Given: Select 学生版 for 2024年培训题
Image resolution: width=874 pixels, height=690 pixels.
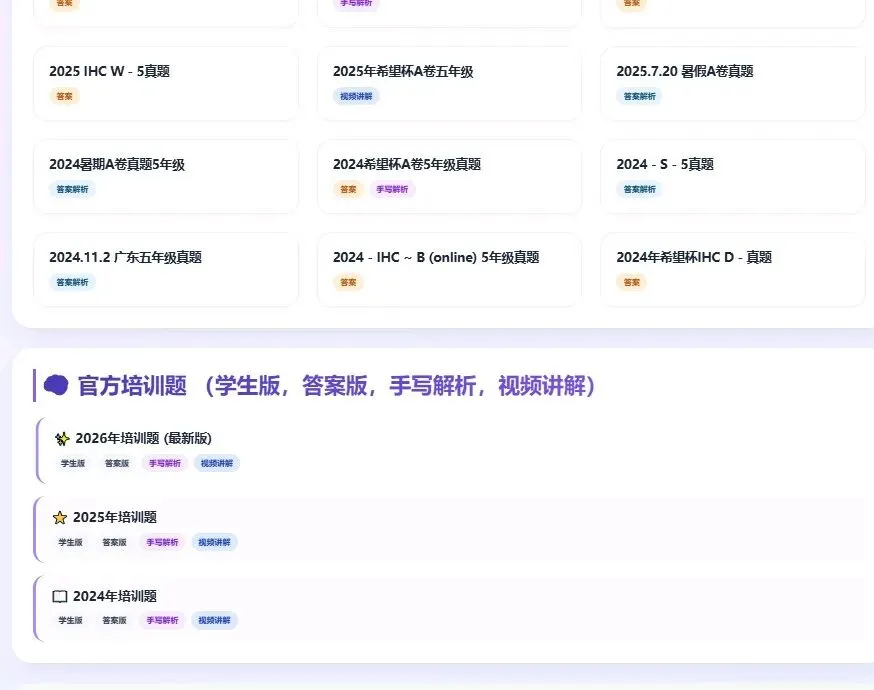Looking at the screenshot, I should point(71,620).
